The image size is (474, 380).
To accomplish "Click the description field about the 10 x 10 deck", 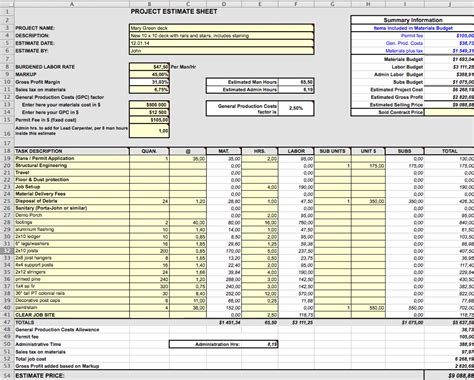I will pos(221,36).
